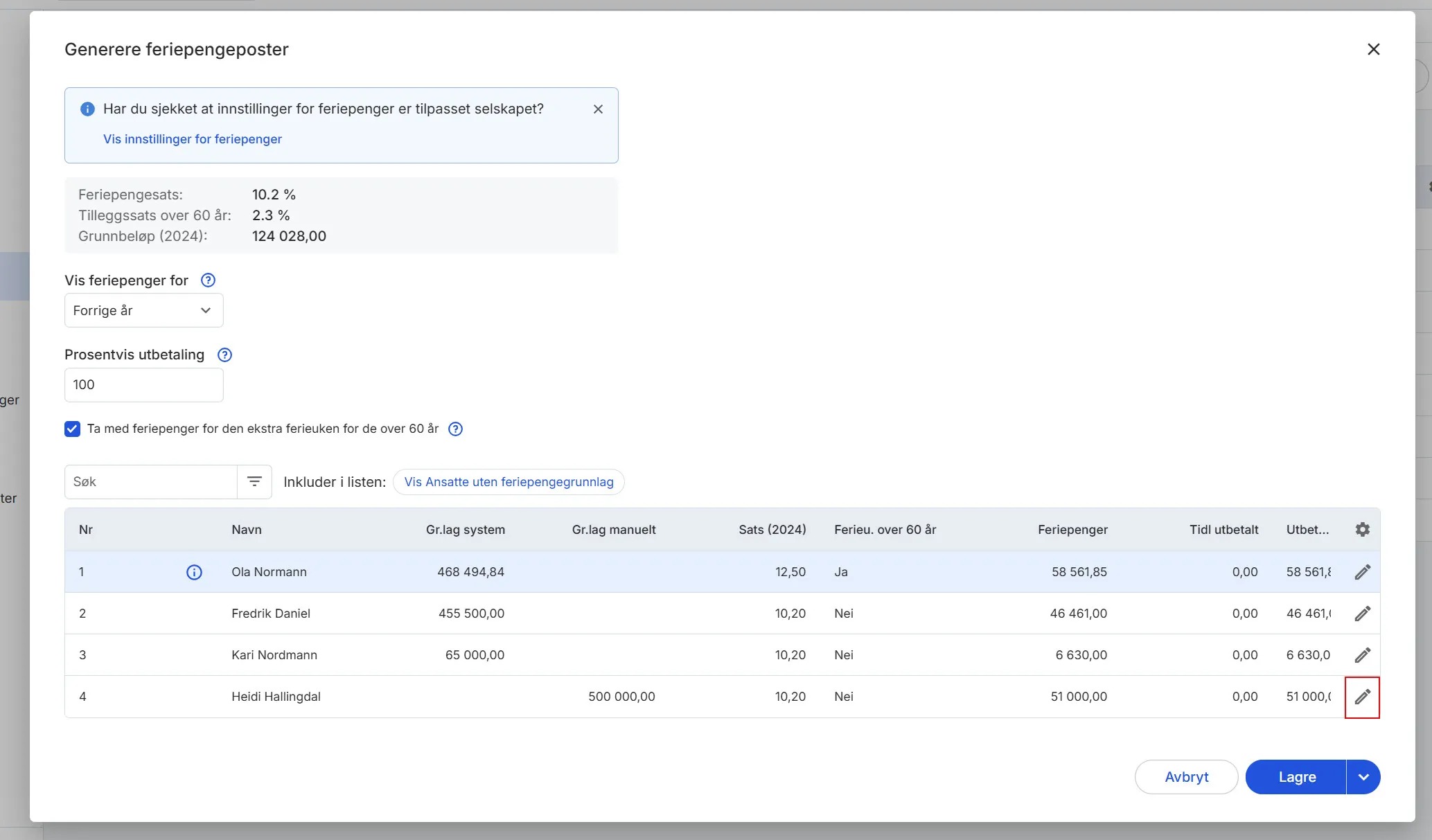Image resolution: width=1432 pixels, height=840 pixels.
Task: Click the filter icon next to search
Action: click(254, 482)
